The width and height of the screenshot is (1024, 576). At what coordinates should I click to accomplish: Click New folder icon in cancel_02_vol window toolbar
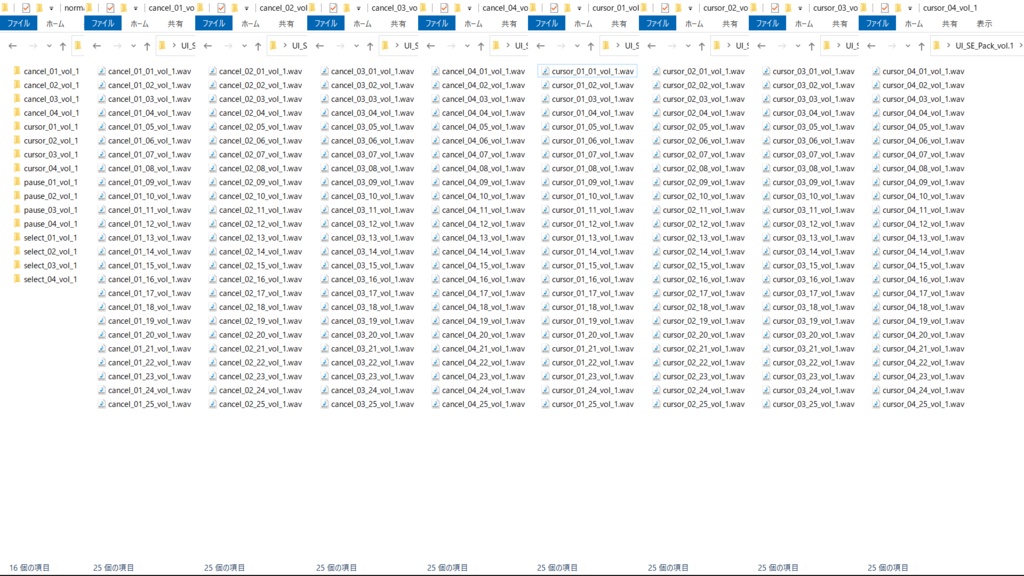pos(234,8)
